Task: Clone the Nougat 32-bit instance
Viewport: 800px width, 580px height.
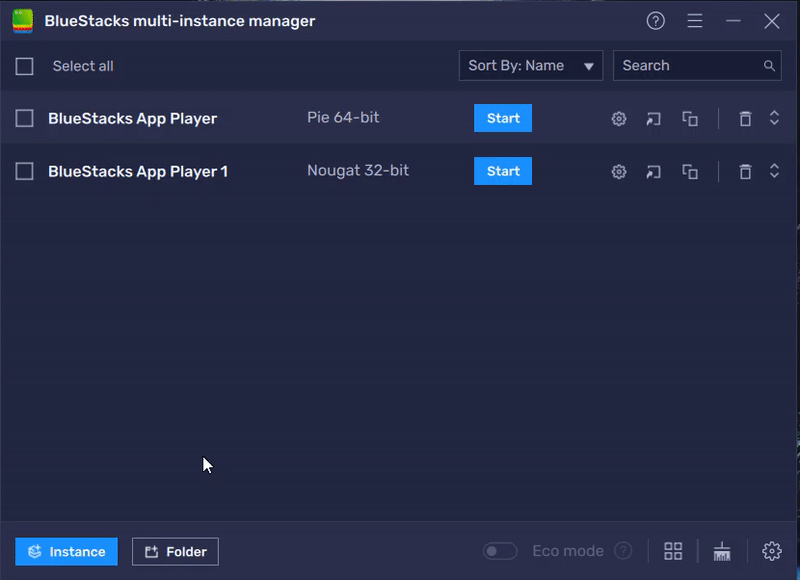Action: coord(690,172)
